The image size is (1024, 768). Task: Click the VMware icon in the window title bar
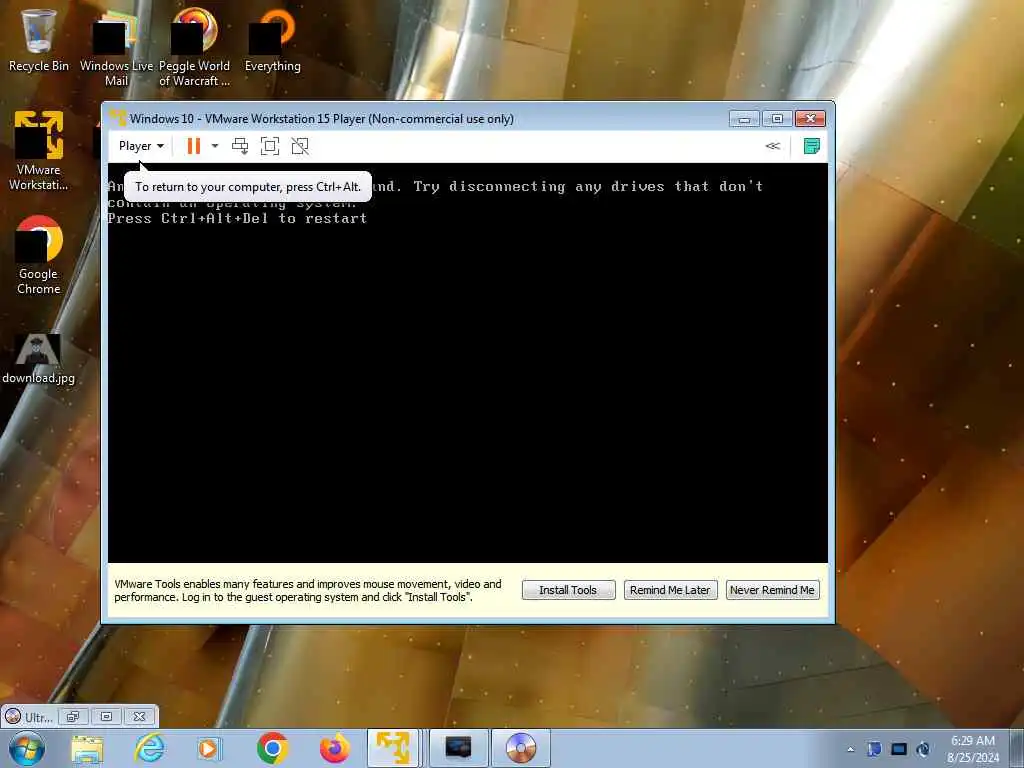[118, 118]
